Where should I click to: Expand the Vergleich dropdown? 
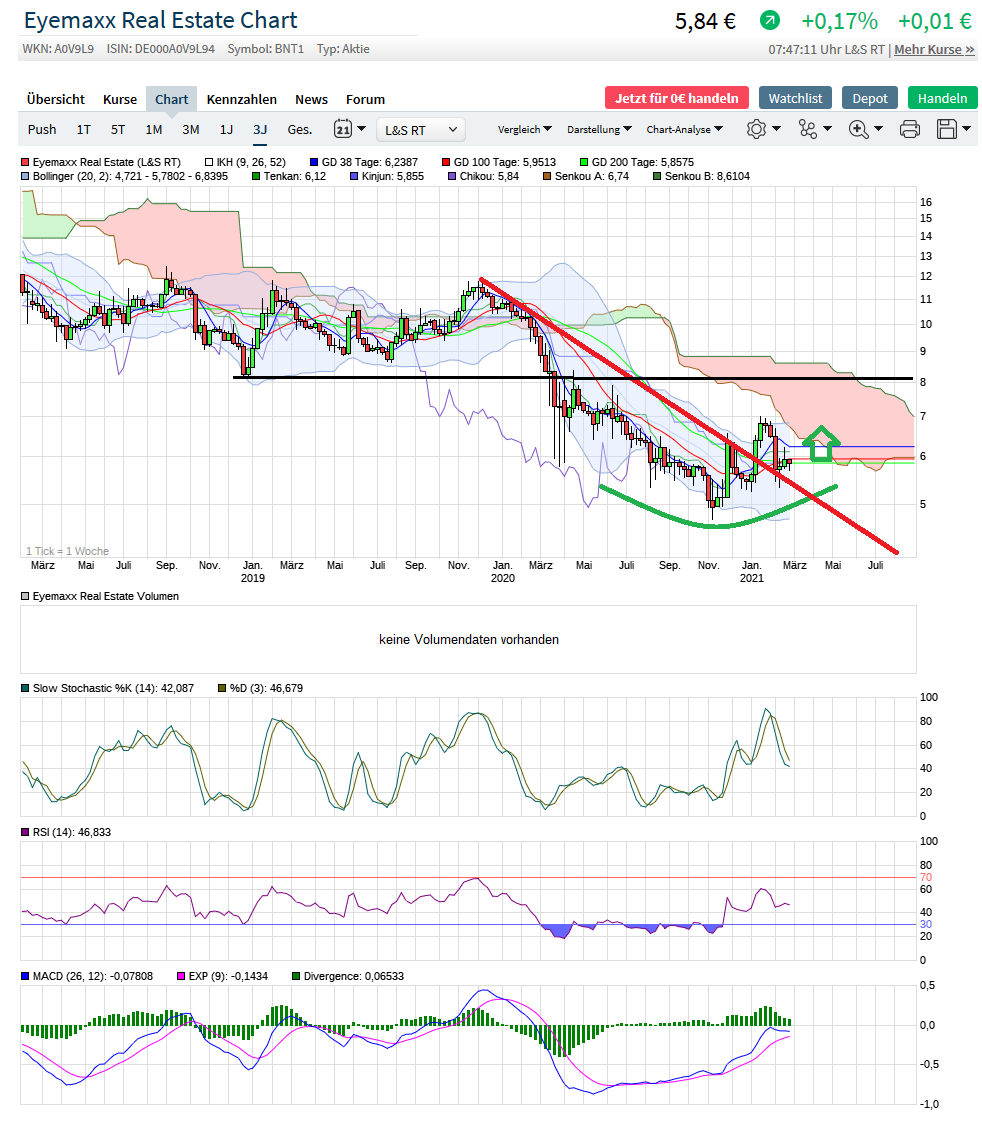point(524,129)
